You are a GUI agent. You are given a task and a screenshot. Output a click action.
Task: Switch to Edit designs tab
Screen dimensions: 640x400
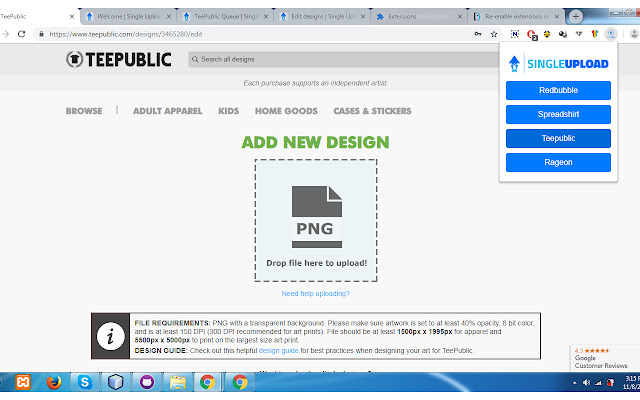(322, 16)
